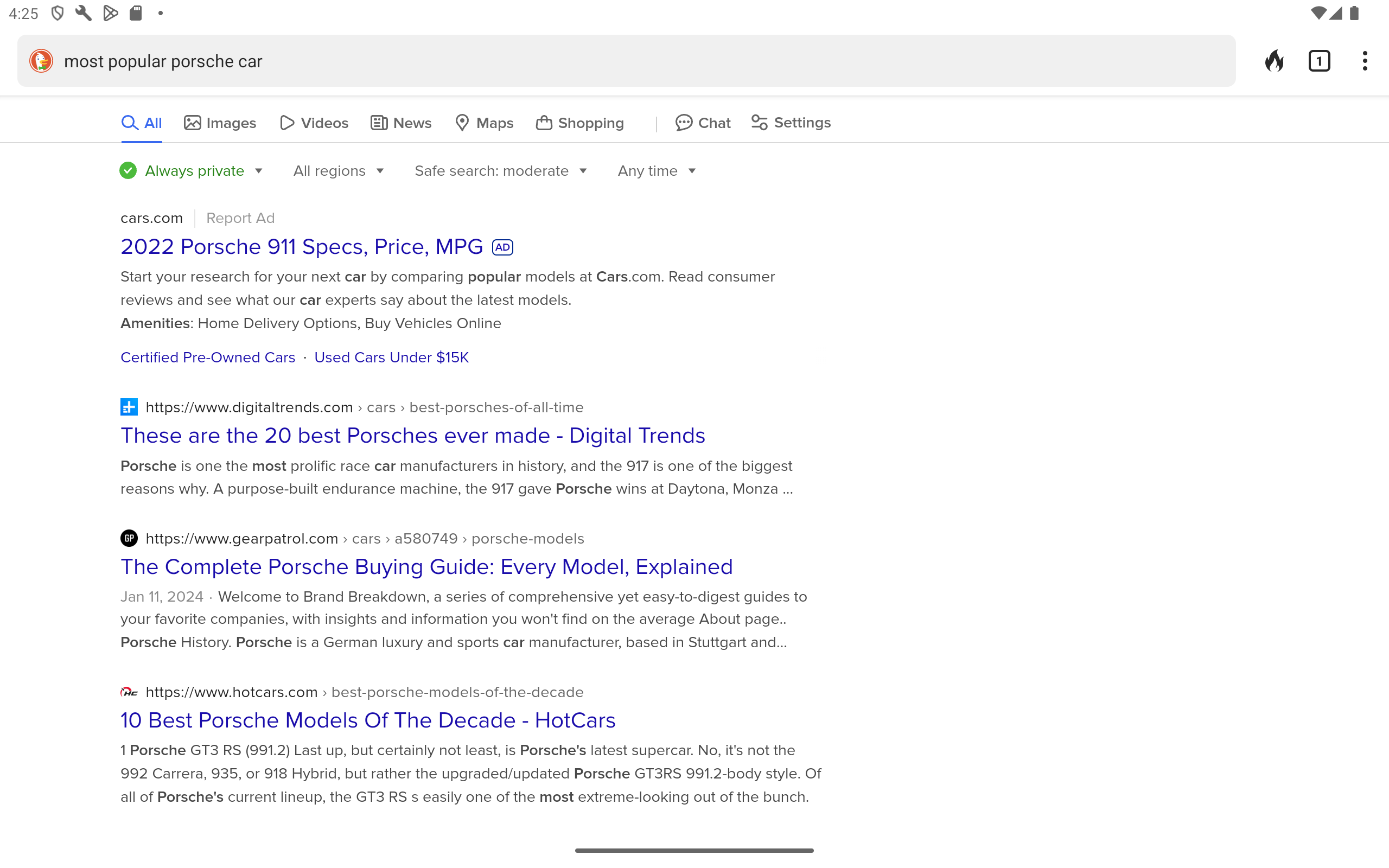Viewport: 1389px width, 868px height.
Task: Click the green Always private checkmark icon
Action: tap(128, 170)
